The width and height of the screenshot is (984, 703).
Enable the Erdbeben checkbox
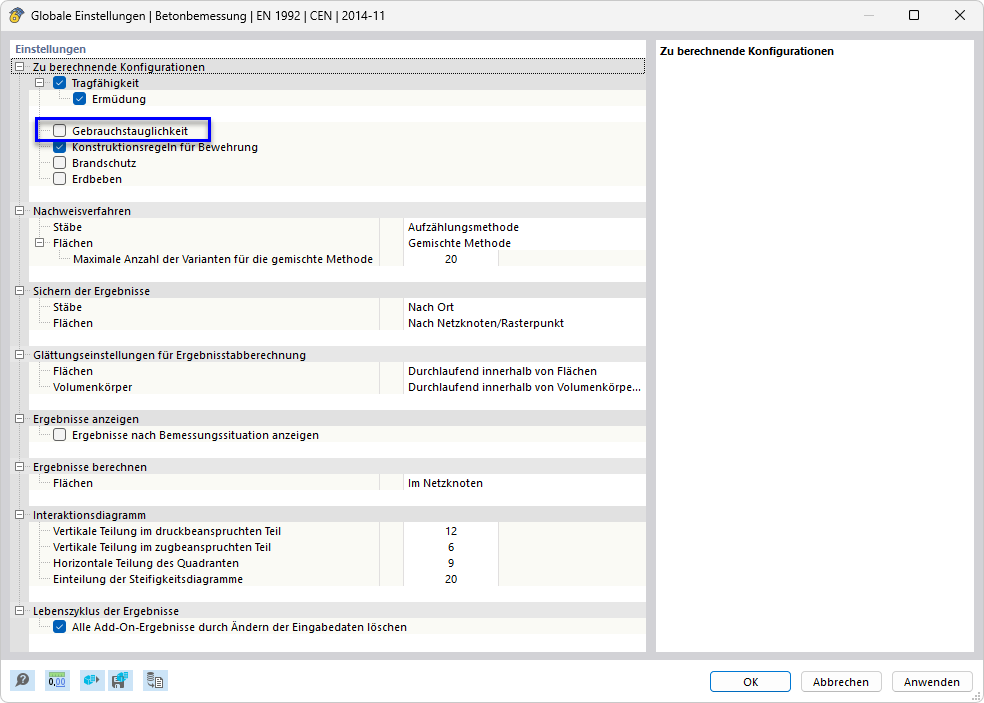point(60,179)
